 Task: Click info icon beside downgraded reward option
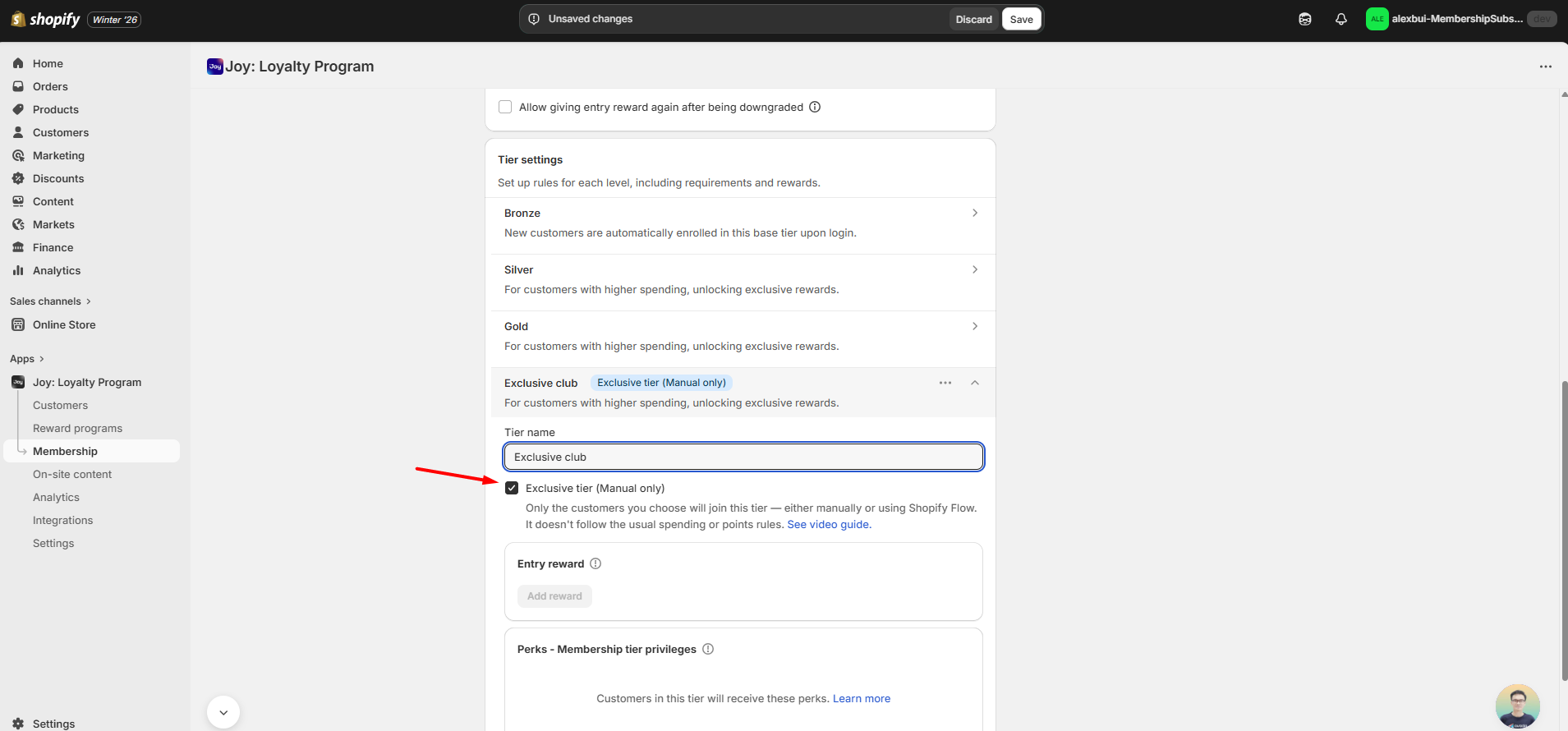[815, 107]
